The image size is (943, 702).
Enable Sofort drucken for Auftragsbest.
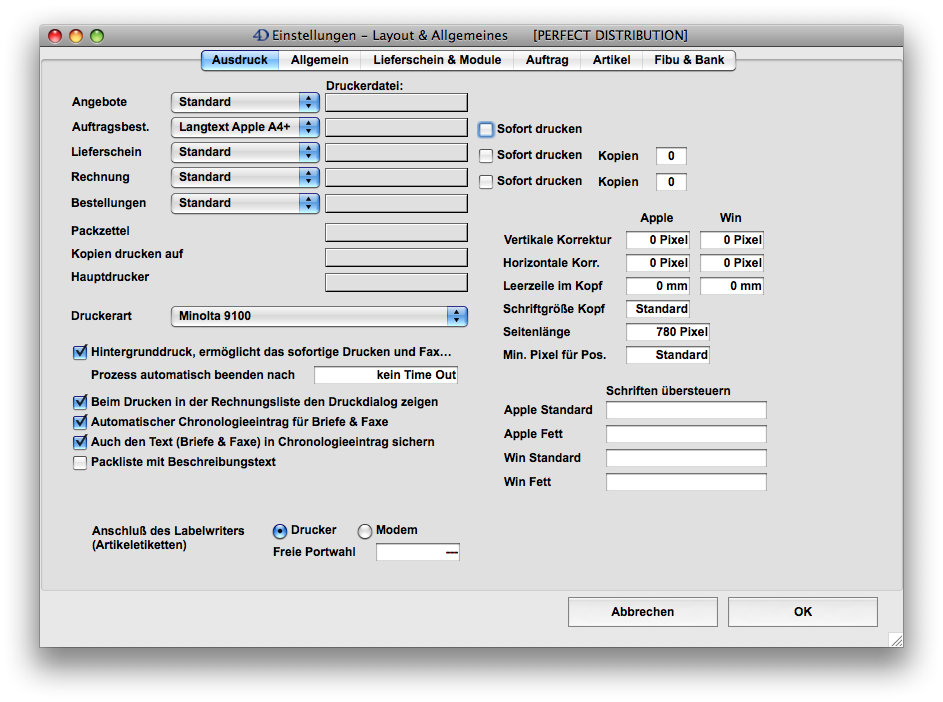click(486, 129)
